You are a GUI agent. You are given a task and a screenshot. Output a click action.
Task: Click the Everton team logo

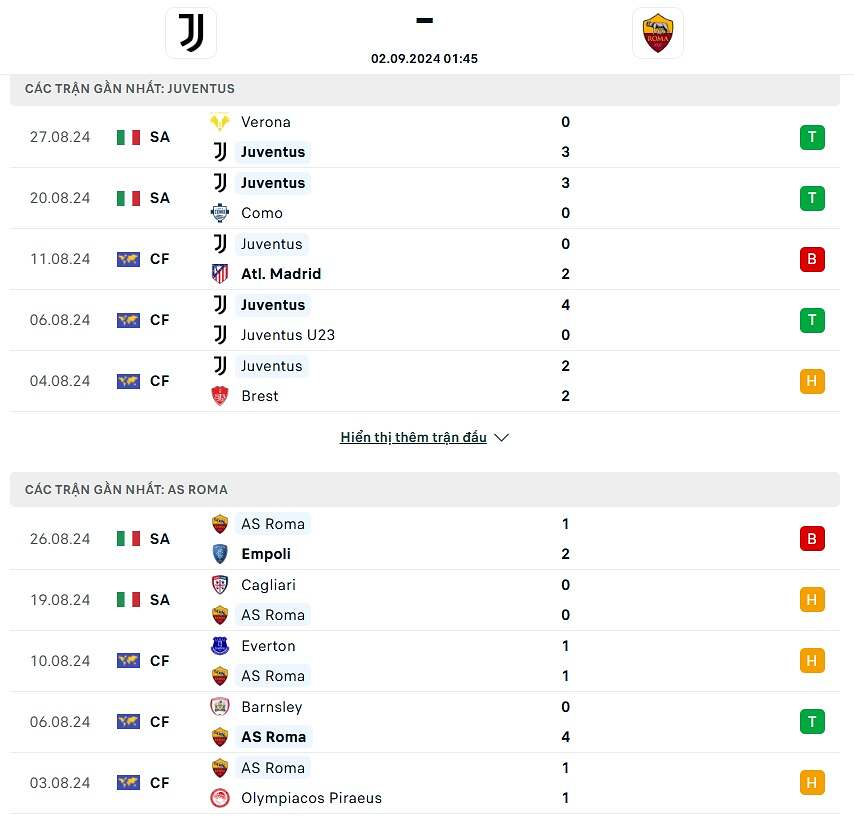tap(220, 646)
